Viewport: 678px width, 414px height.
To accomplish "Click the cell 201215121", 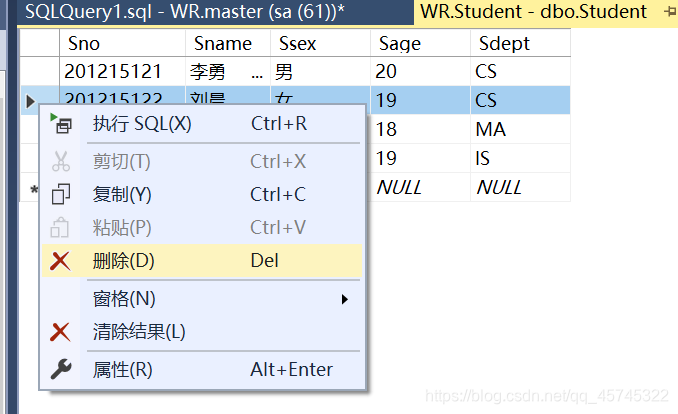I will (x=122, y=71).
